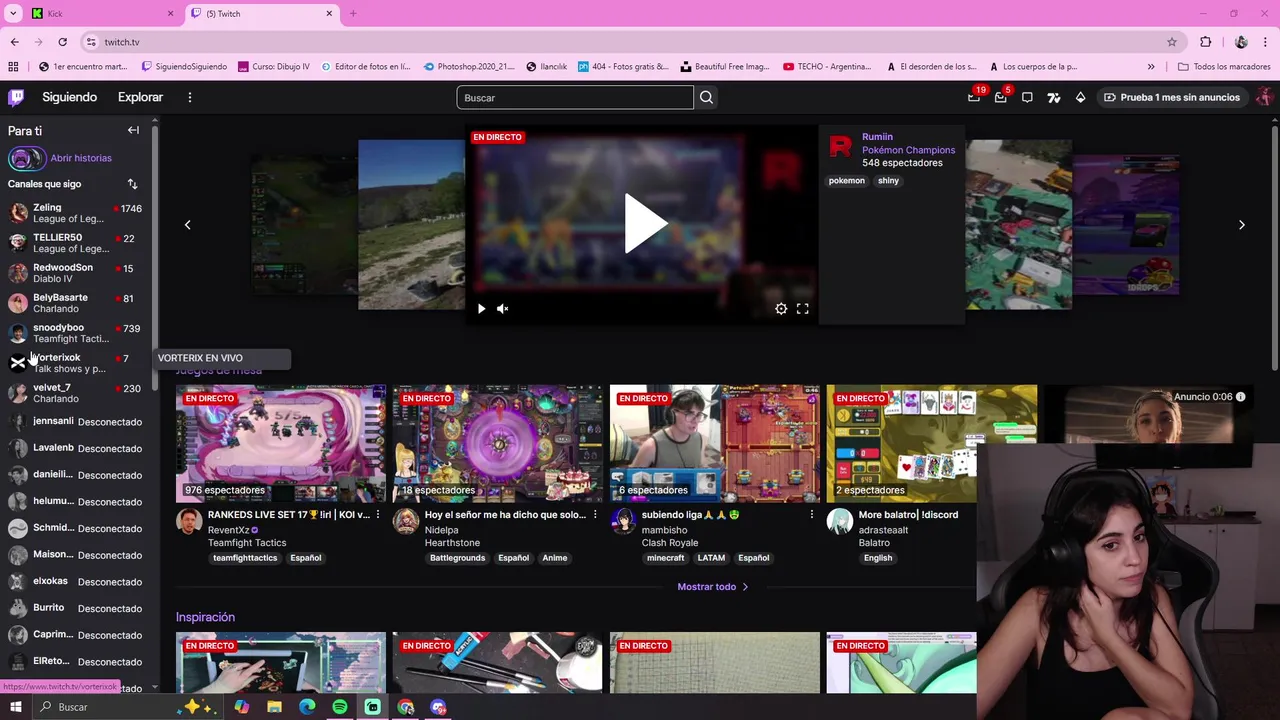Click Rumiin channel name link

(877, 137)
